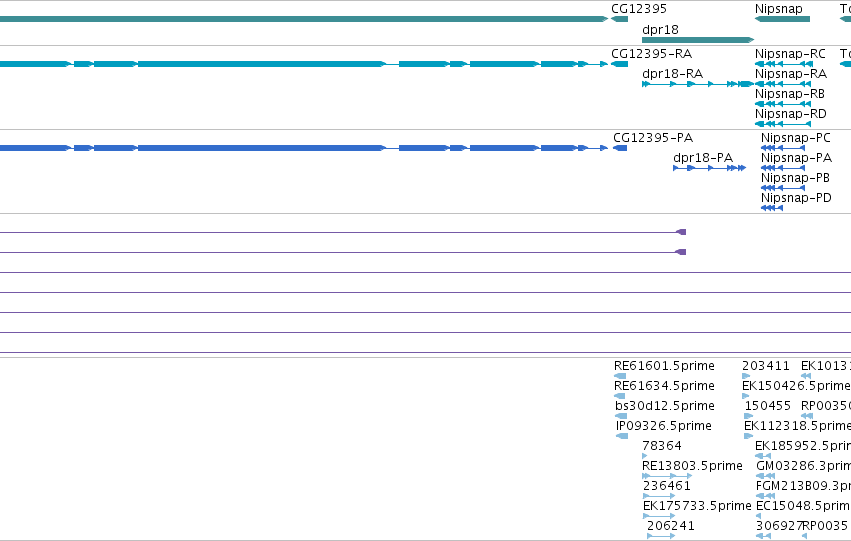Screen dimensions: 851x541
Task: Click the Nipsnap-PA protein label
Action: pyautogui.click(x=796, y=158)
